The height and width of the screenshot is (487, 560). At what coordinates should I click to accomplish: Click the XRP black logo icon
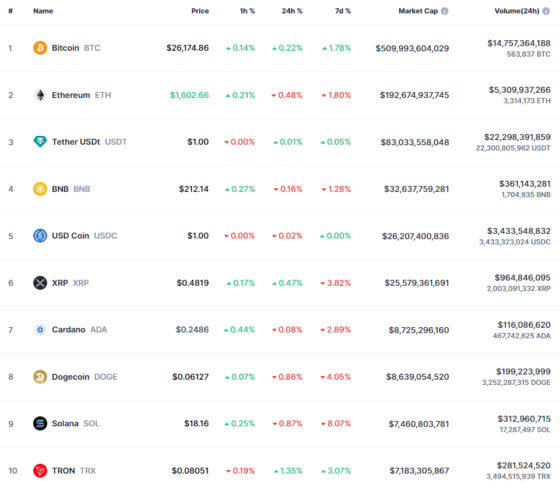tap(40, 283)
